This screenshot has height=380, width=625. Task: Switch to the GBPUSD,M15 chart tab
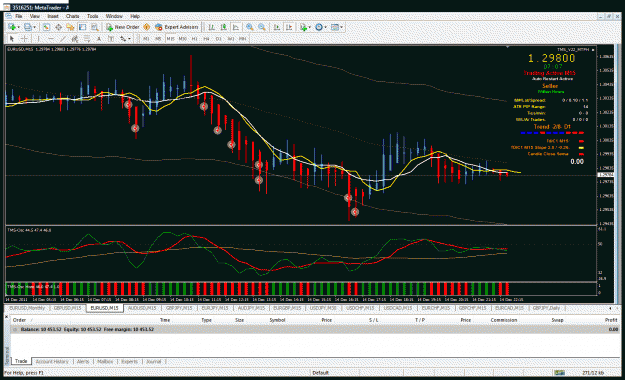coord(67,308)
